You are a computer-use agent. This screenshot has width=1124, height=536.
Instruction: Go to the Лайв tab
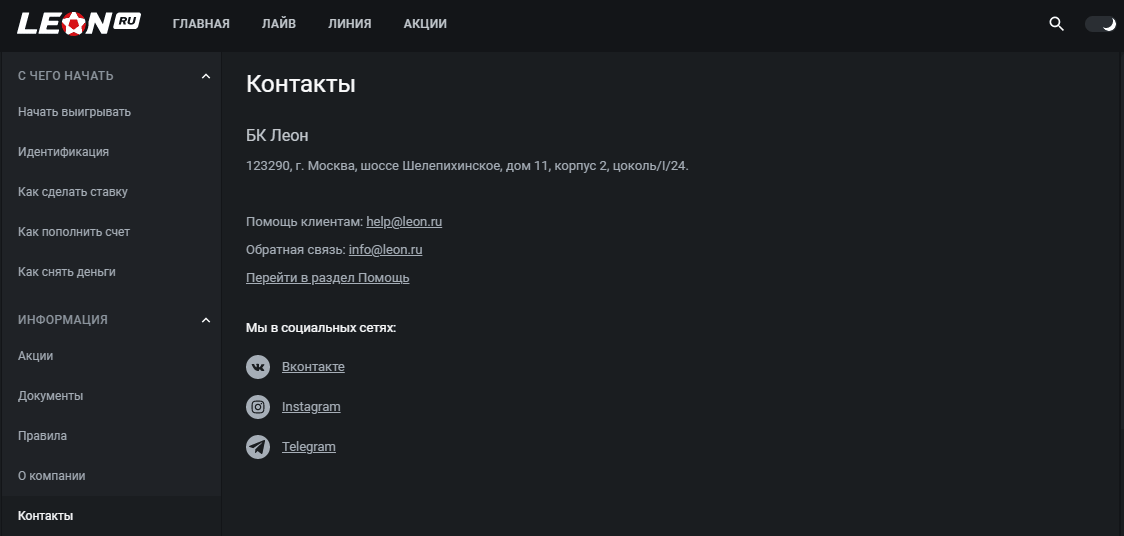click(x=279, y=24)
